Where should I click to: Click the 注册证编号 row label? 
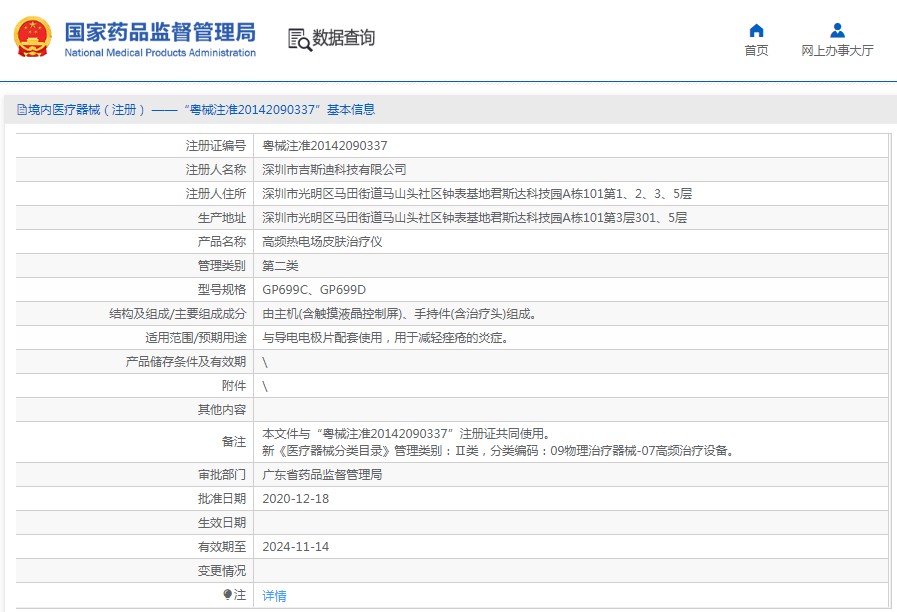pos(216,146)
